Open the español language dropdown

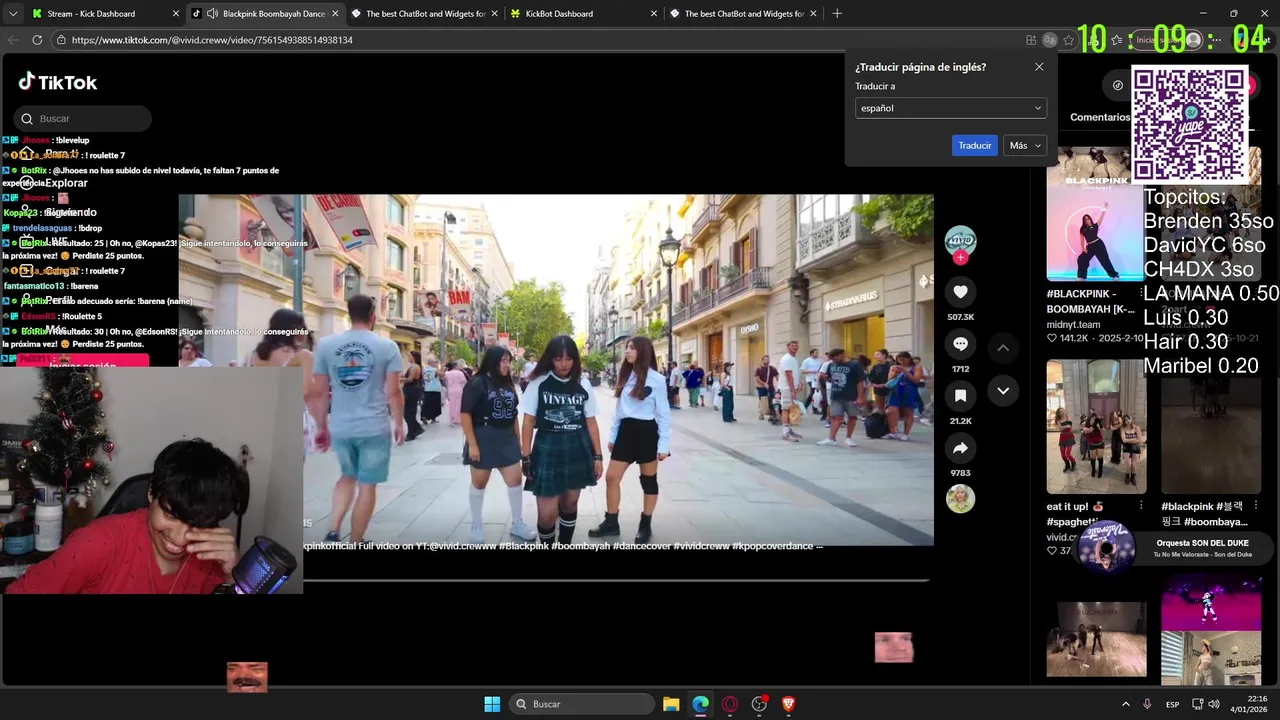pyautogui.click(x=951, y=108)
